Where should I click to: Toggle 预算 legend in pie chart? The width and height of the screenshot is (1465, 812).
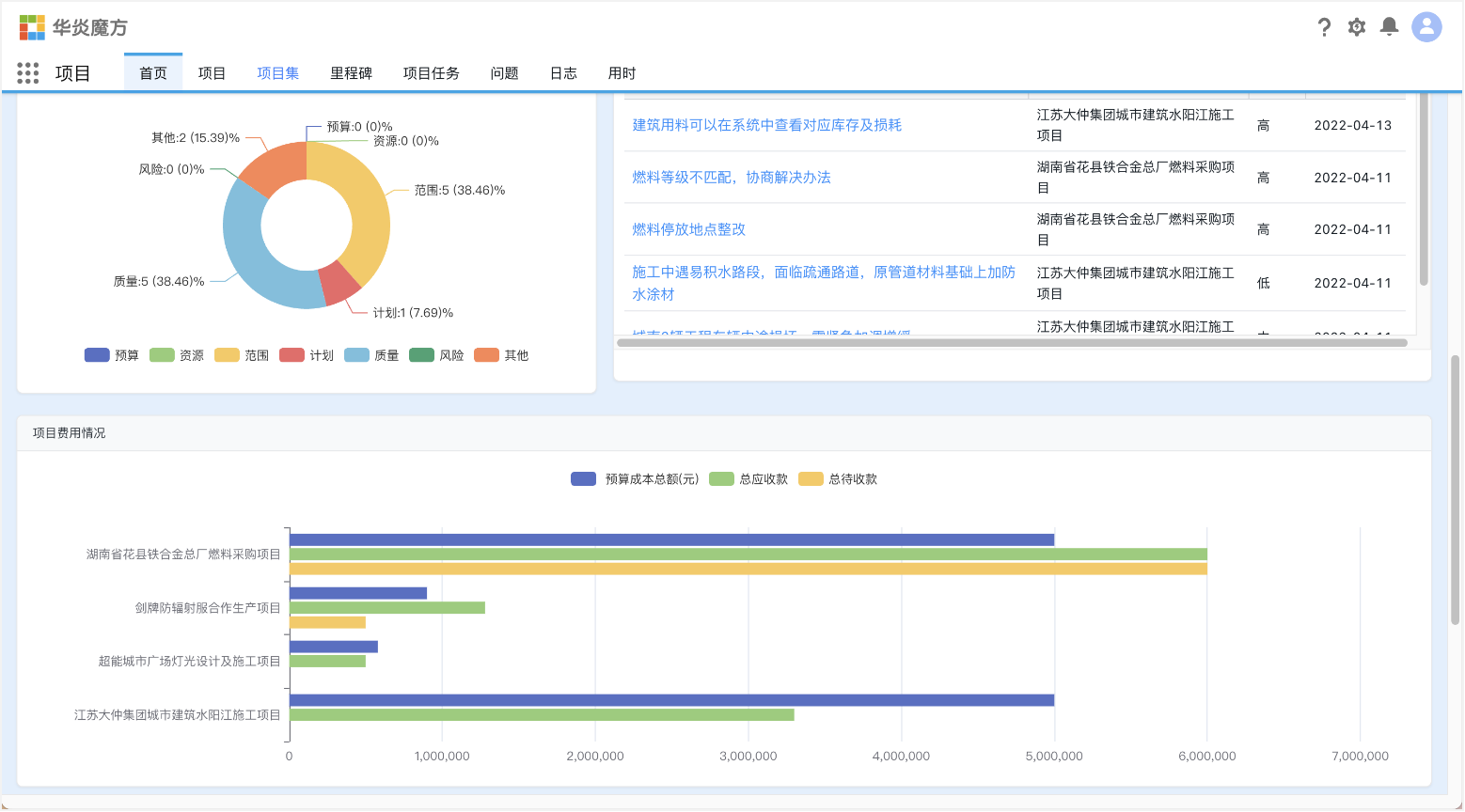(112, 355)
